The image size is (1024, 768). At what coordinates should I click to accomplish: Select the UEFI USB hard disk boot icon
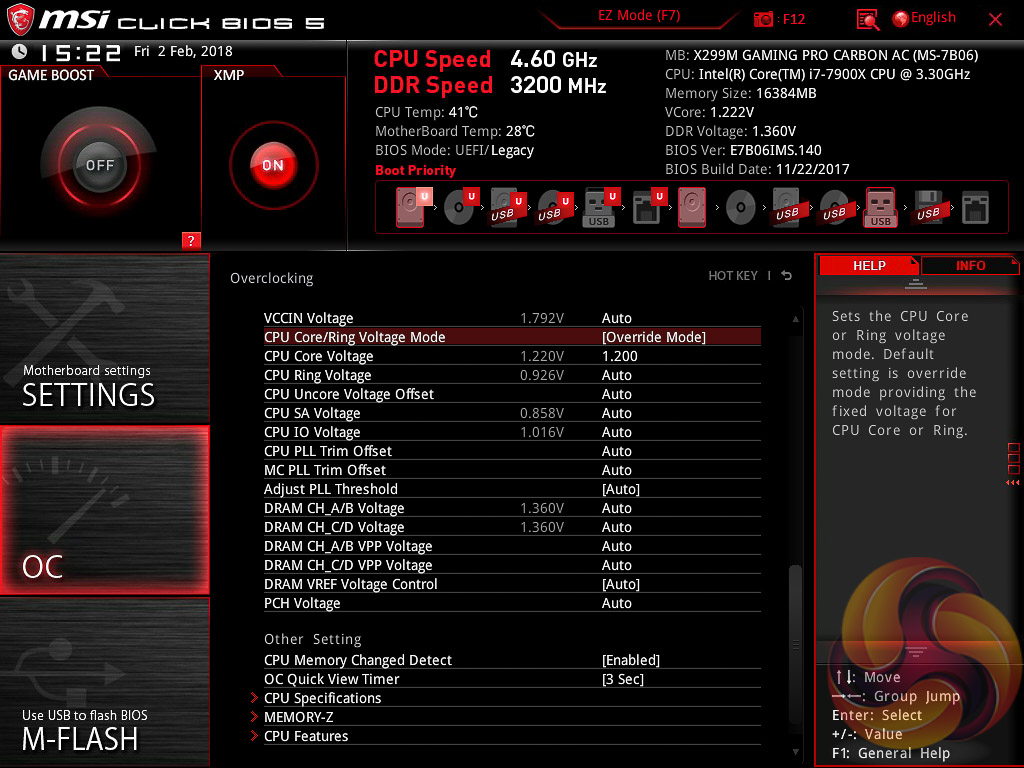click(507, 207)
